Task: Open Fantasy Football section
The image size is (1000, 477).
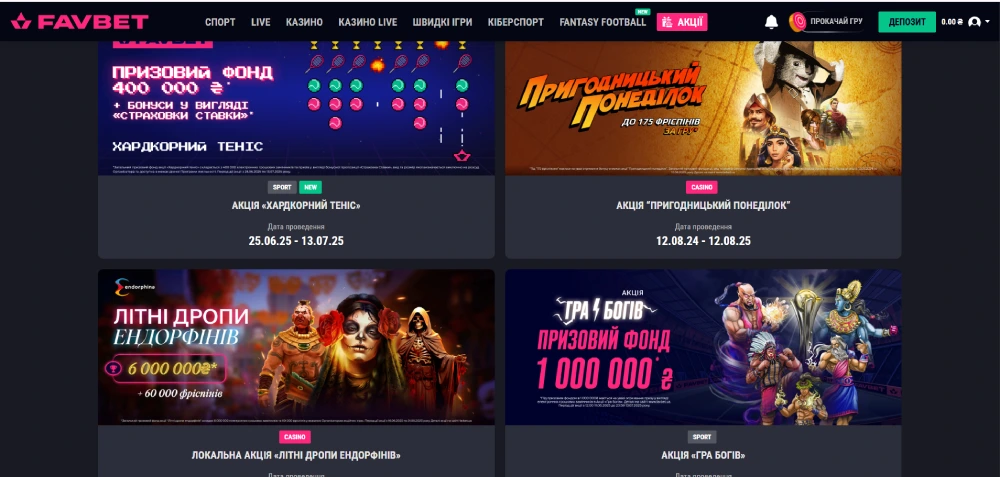Action: pos(603,22)
